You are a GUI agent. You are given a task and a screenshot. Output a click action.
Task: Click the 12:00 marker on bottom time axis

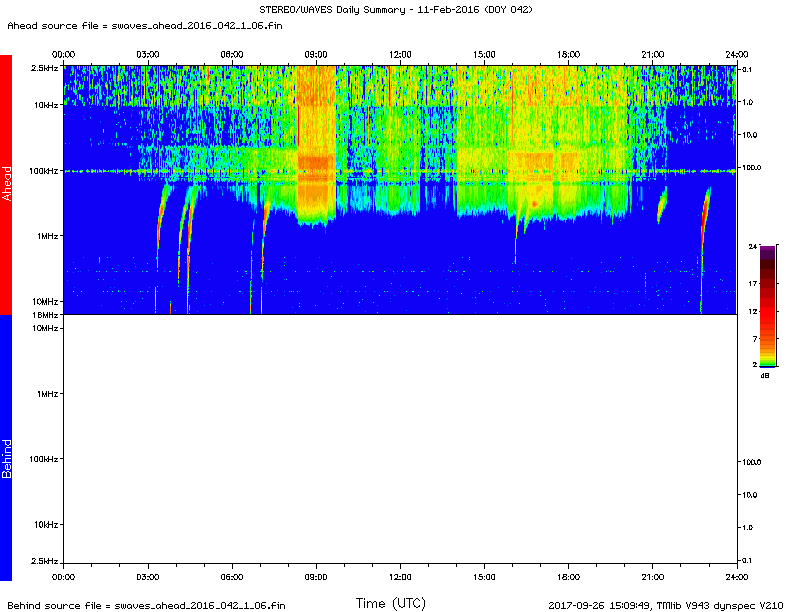(400, 577)
